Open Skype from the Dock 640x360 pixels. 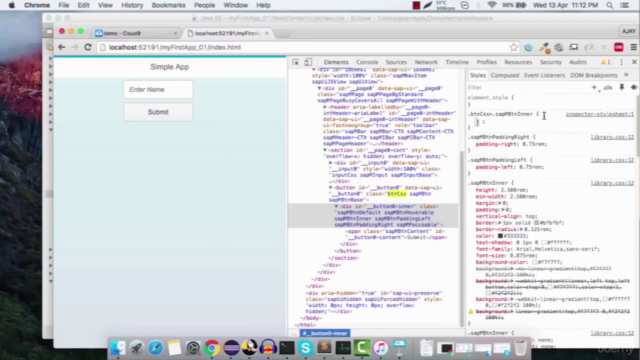305,348
